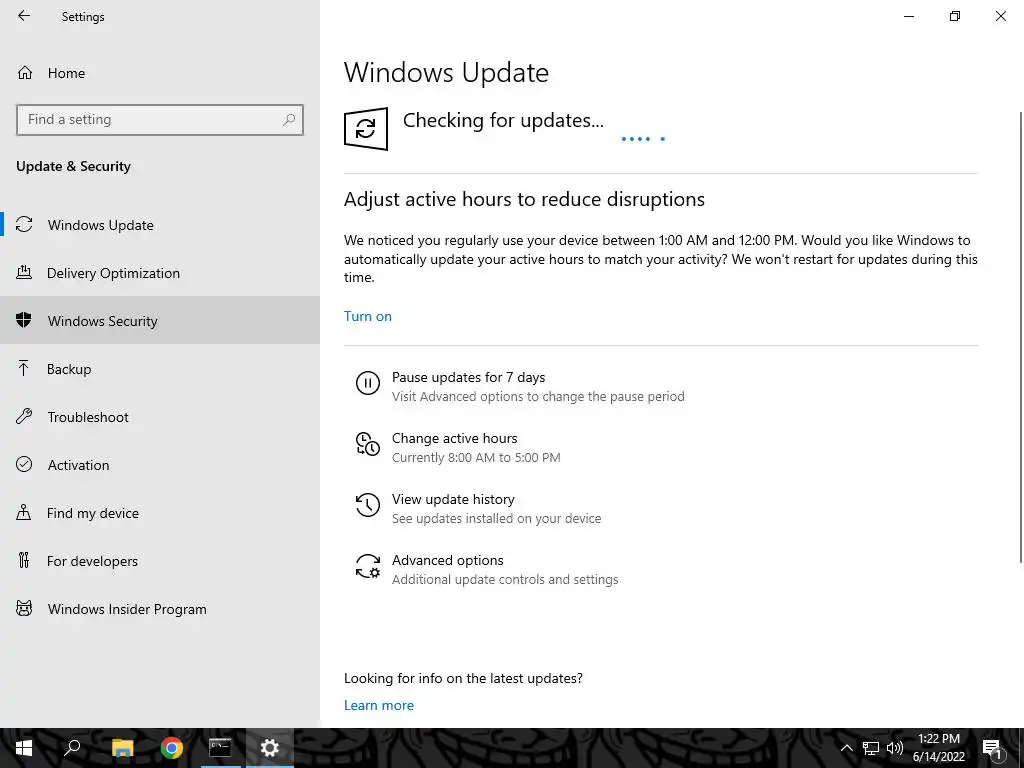Minimize the Settings window
The image size is (1024, 768).
[x=908, y=16]
